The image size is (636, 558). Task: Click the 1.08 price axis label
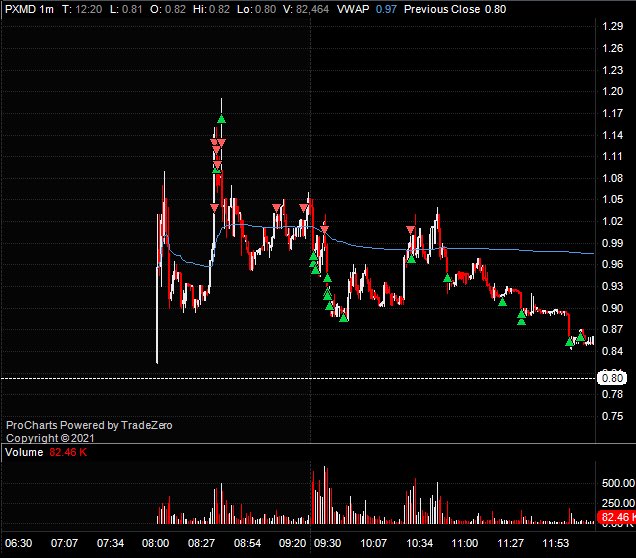click(612, 178)
